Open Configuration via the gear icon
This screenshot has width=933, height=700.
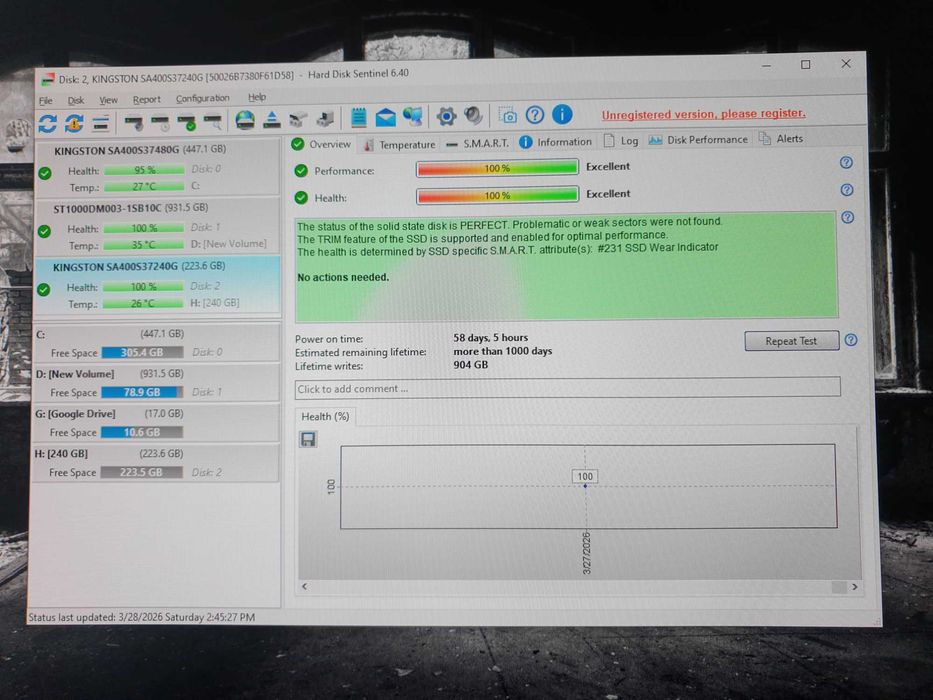click(446, 116)
